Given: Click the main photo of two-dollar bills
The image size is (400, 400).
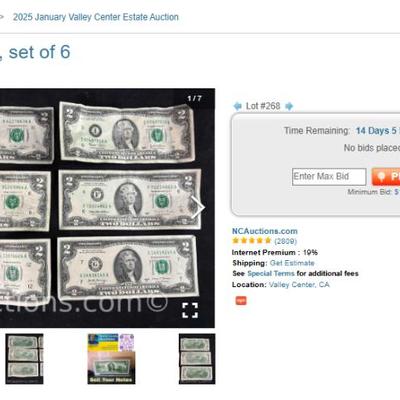Looking at the screenshot, I should tap(107, 208).
